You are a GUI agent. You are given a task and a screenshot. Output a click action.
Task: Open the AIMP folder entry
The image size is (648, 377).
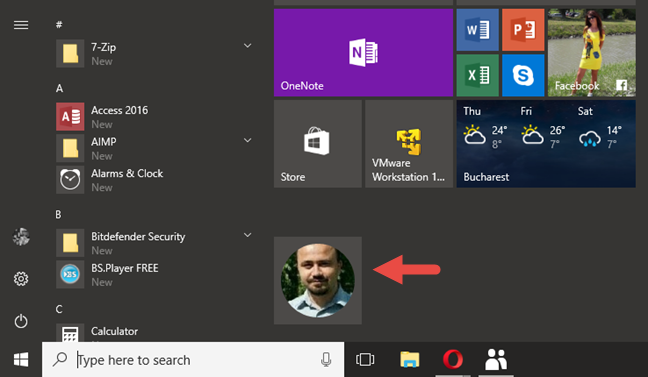pyautogui.click(x=155, y=148)
